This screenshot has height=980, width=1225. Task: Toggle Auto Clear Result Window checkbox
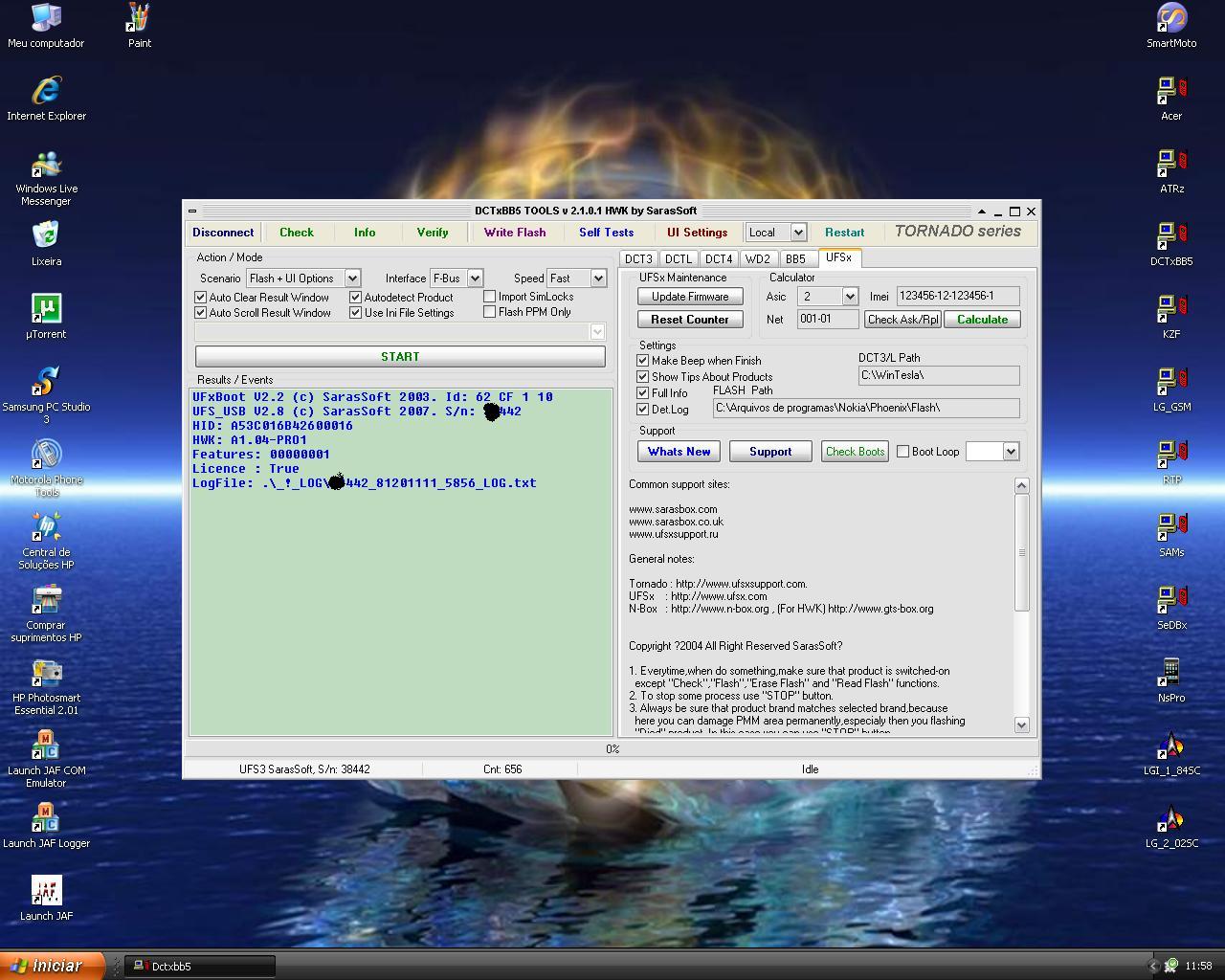201,298
